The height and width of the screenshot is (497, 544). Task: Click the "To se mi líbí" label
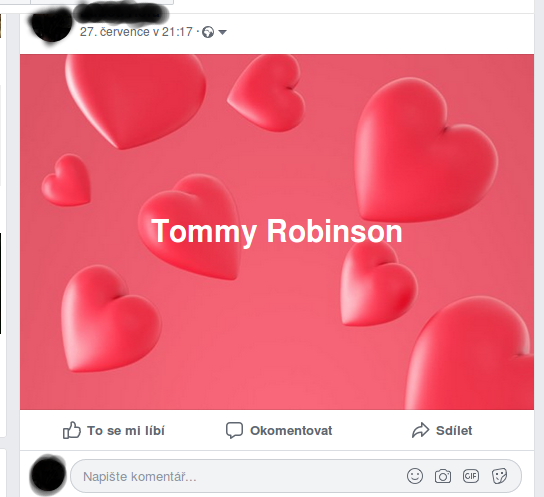[126, 430]
